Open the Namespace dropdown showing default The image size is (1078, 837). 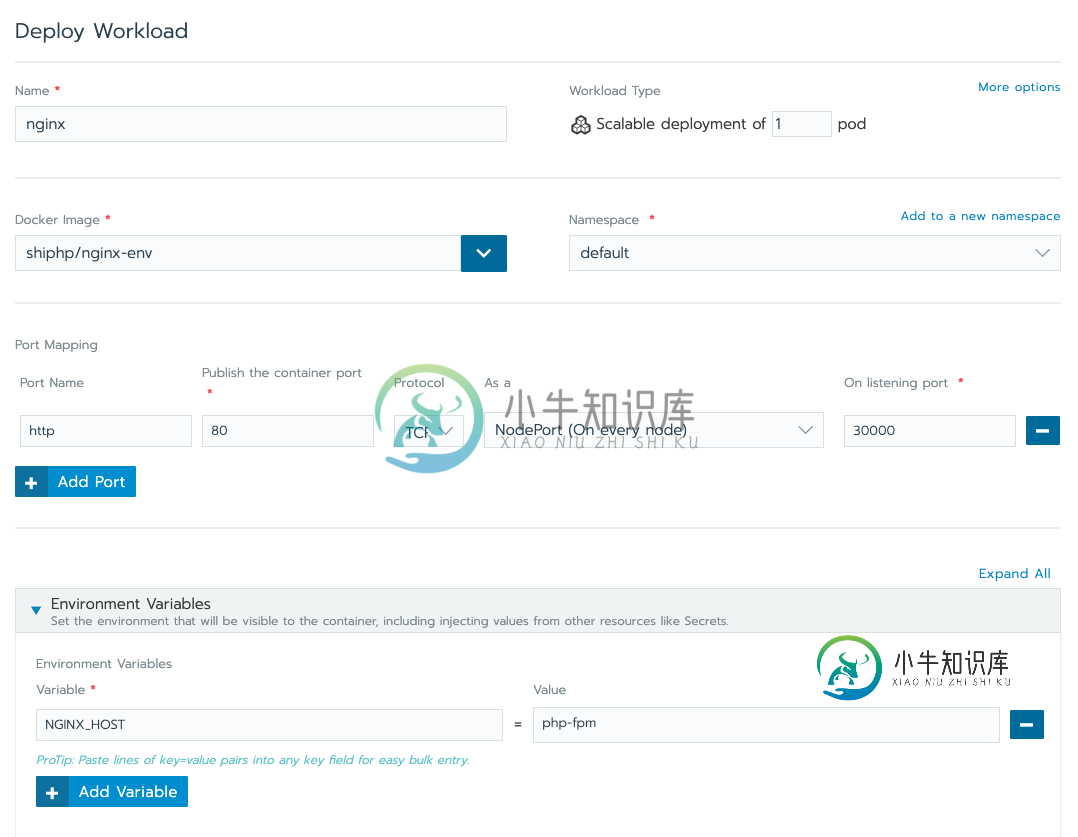(x=814, y=253)
